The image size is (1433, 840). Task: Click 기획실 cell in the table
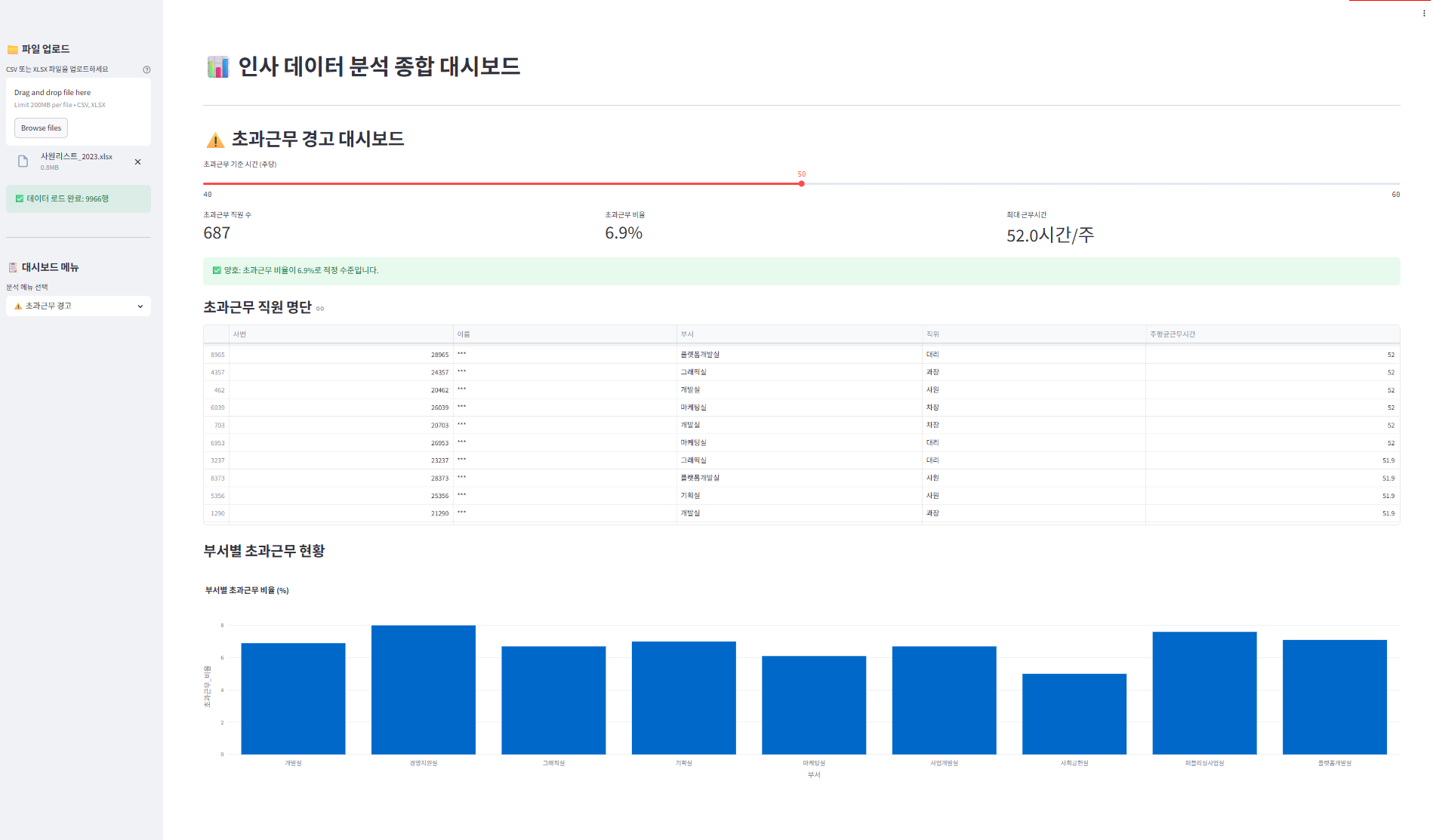[800, 496]
